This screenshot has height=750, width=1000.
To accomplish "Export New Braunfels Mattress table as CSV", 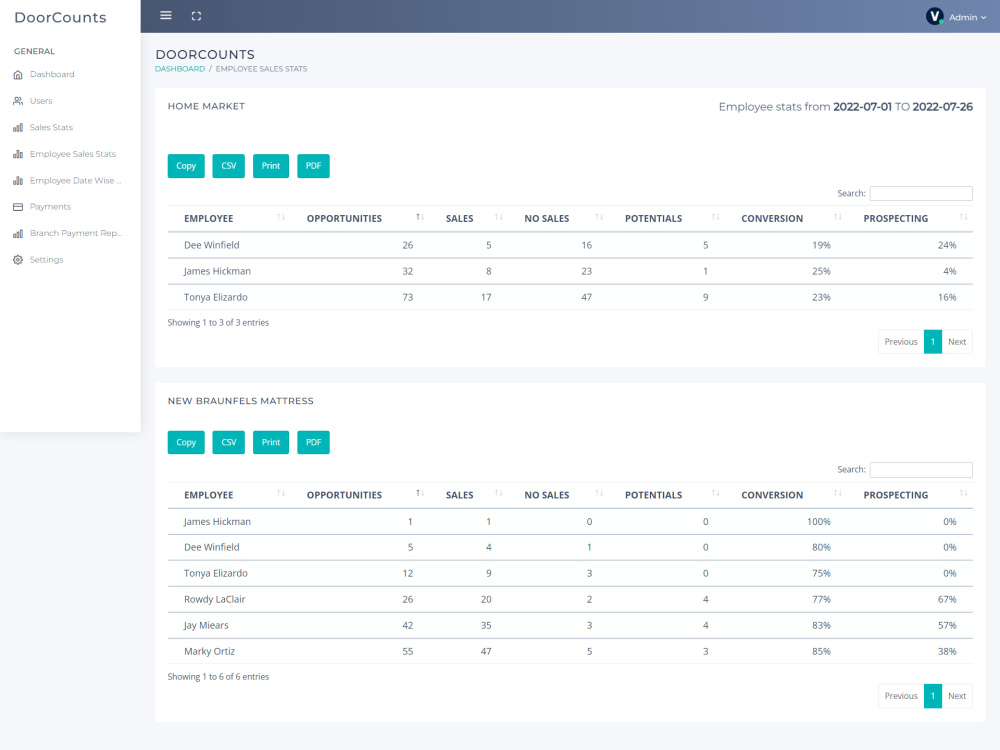I will coord(228,443).
